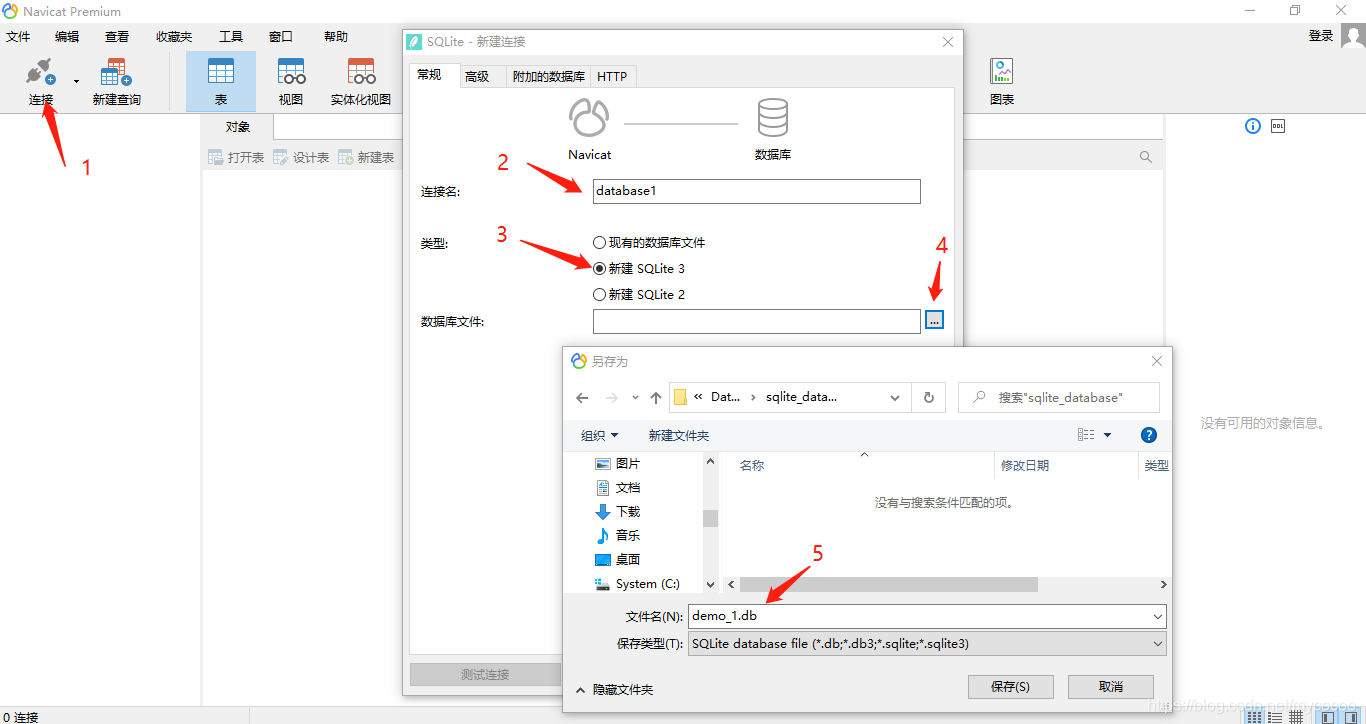Collapse folders with Hide Folders (隐藏文件夹)
This screenshot has height=724, width=1366.
(x=615, y=690)
